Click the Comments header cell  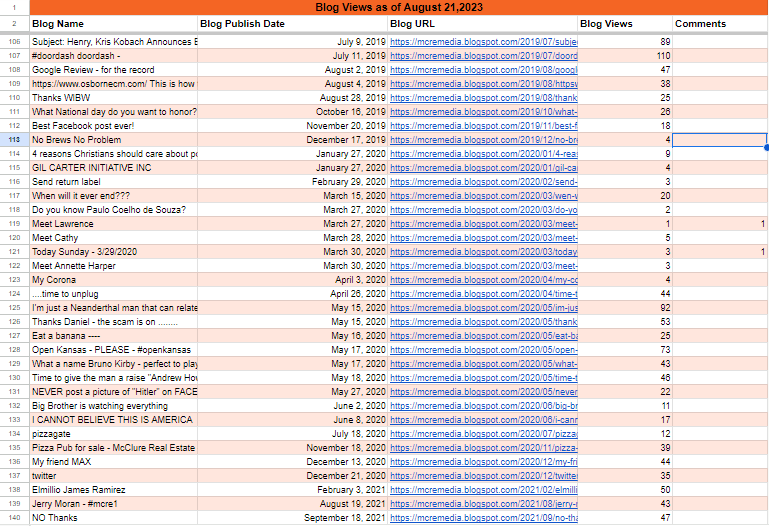tap(720, 24)
